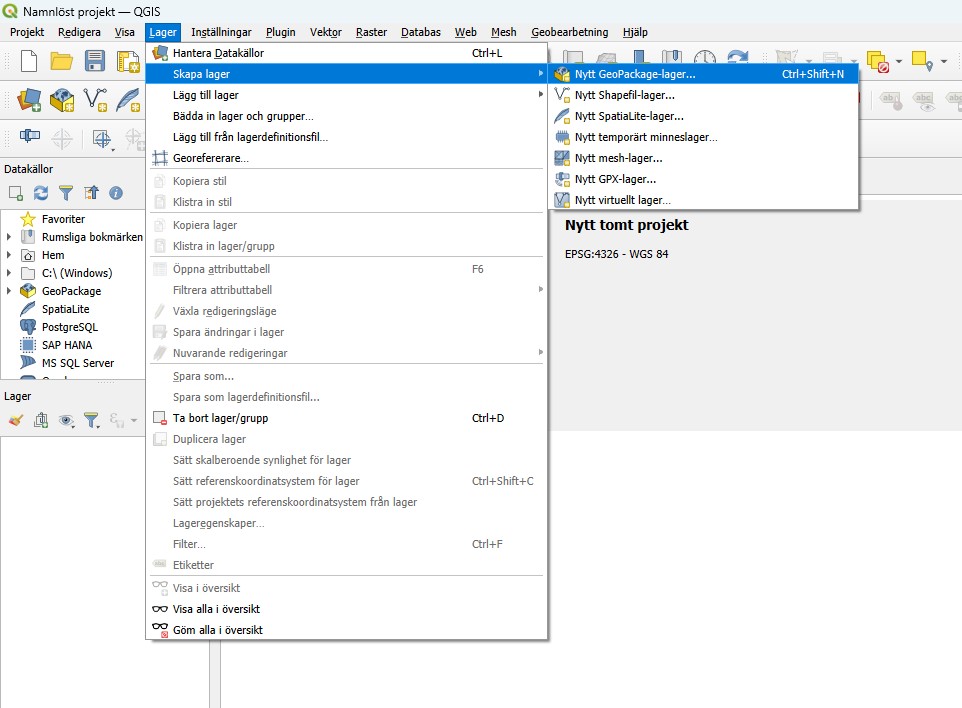
Task: Click the filter funnel icon in Datakällor
Action: tap(66, 193)
